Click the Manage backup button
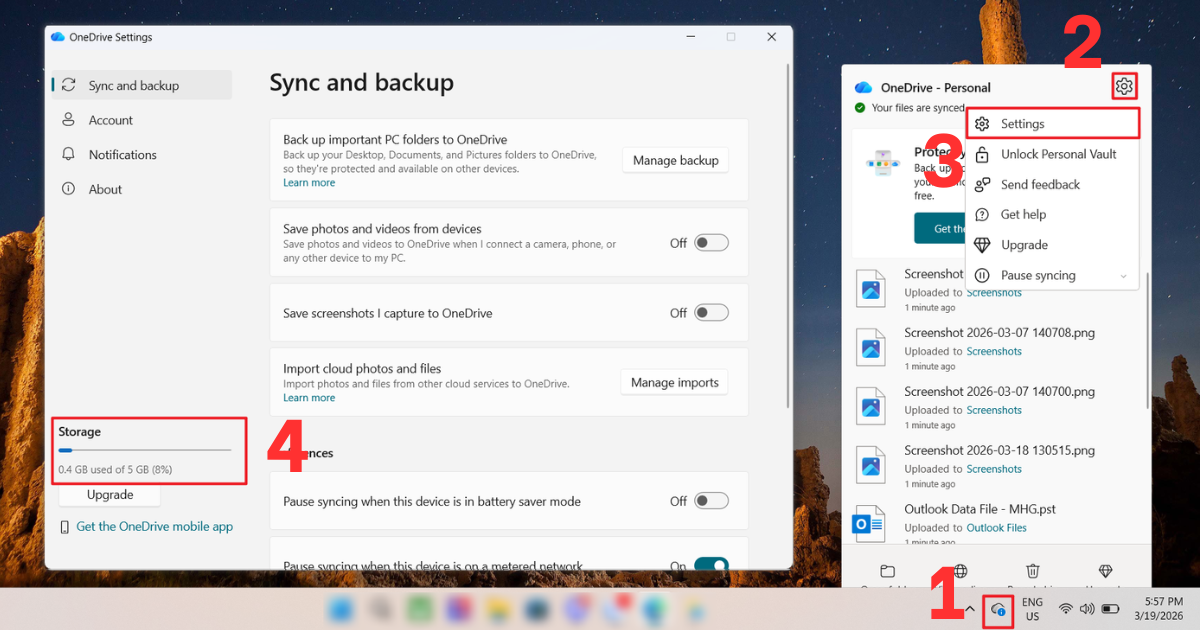 click(676, 160)
